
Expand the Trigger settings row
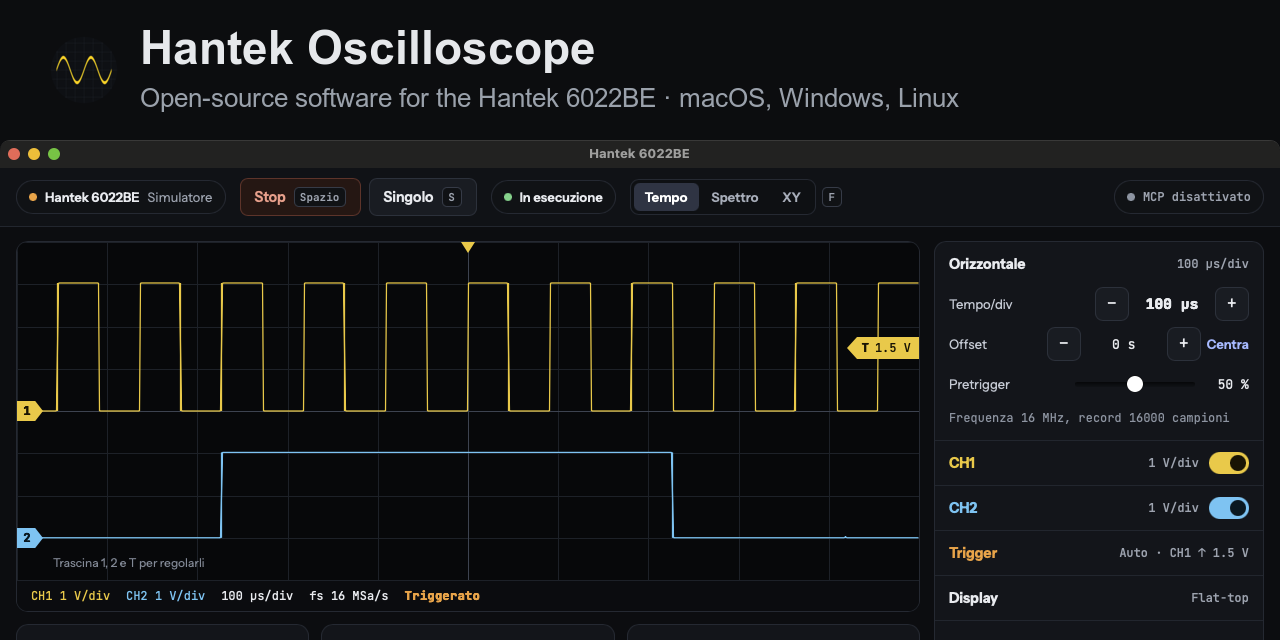(1099, 553)
